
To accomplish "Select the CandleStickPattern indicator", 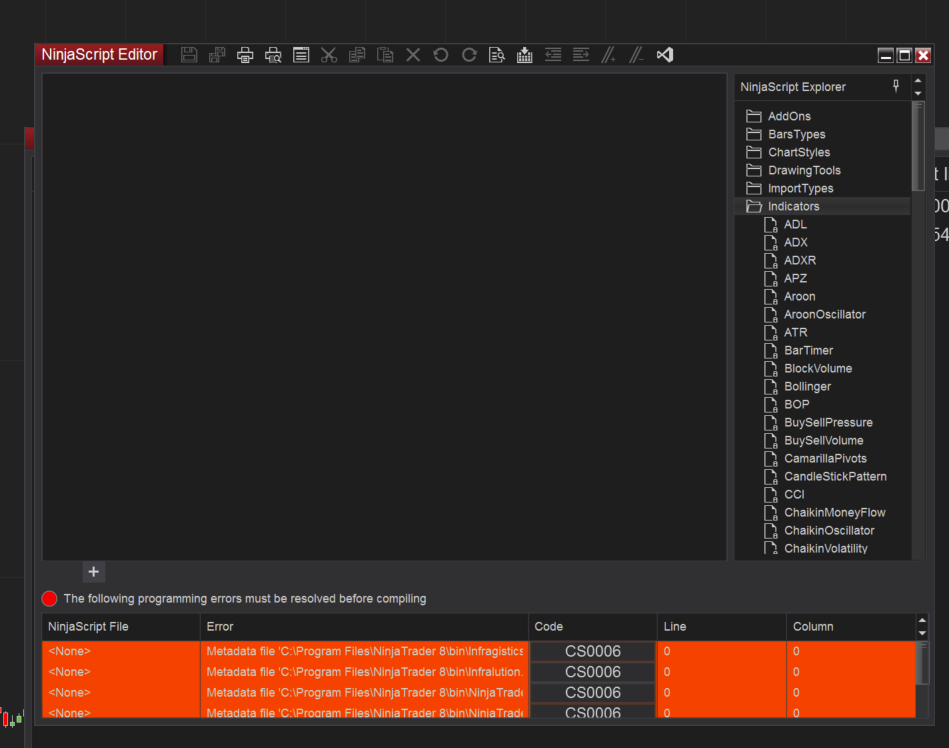I will (835, 477).
